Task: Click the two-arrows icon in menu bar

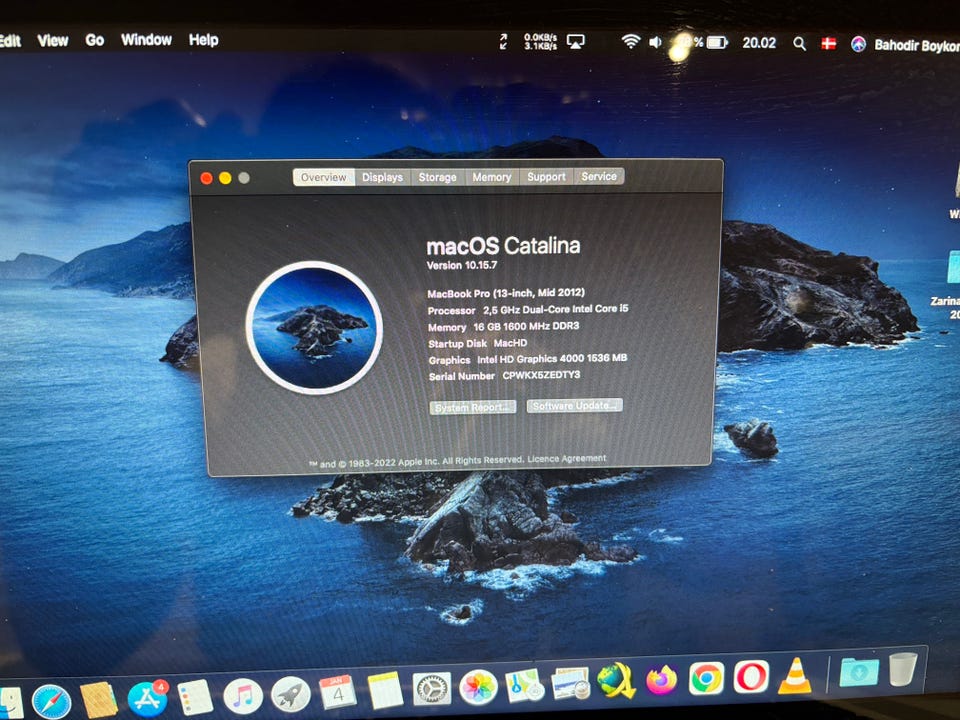Action: pyautogui.click(x=504, y=41)
